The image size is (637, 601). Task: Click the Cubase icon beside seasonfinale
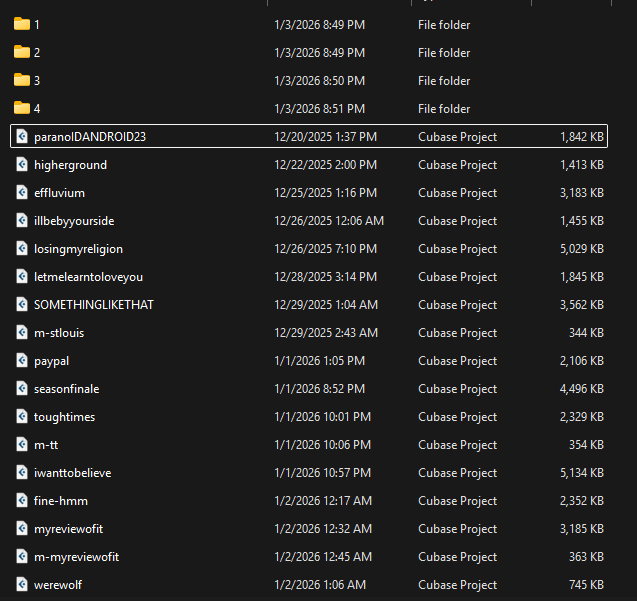pyautogui.click(x=22, y=388)
